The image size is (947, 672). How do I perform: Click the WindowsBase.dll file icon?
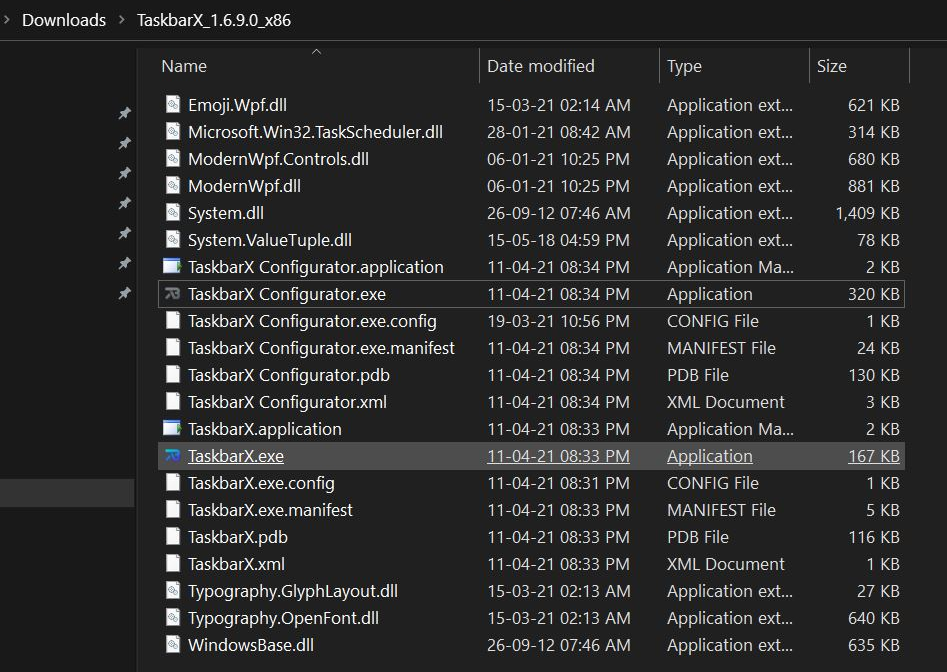[x=171, y=645]
